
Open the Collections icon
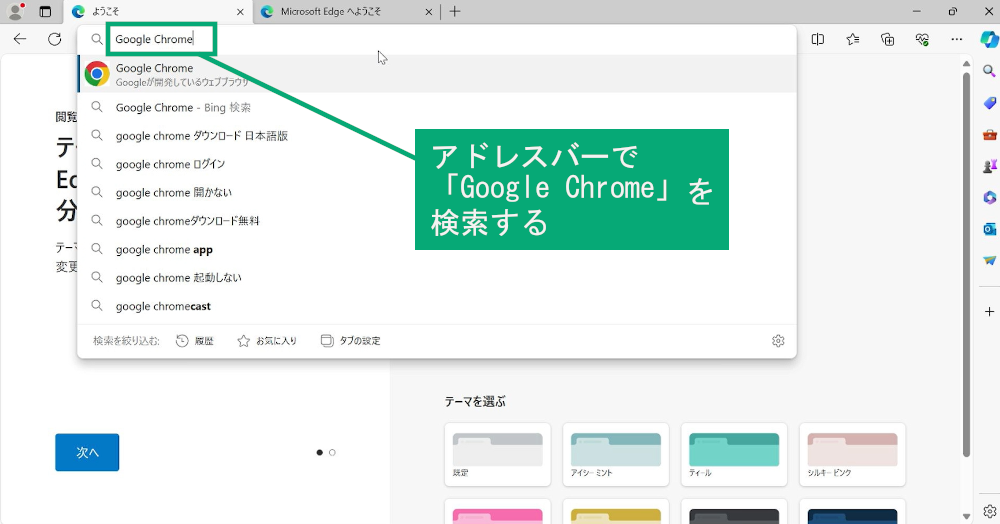[x=887, y=40]
